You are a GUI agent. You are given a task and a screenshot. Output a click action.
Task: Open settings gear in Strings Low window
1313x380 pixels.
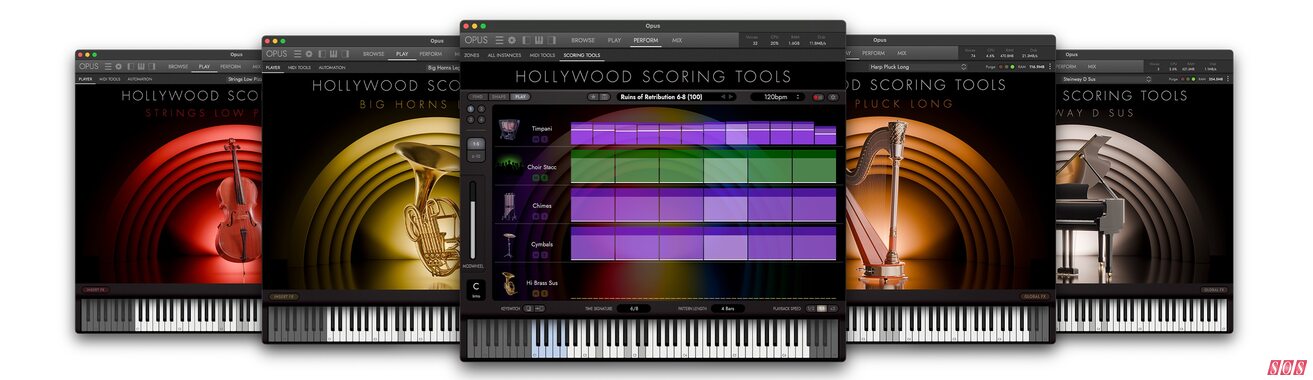click(x=118, y=66)
